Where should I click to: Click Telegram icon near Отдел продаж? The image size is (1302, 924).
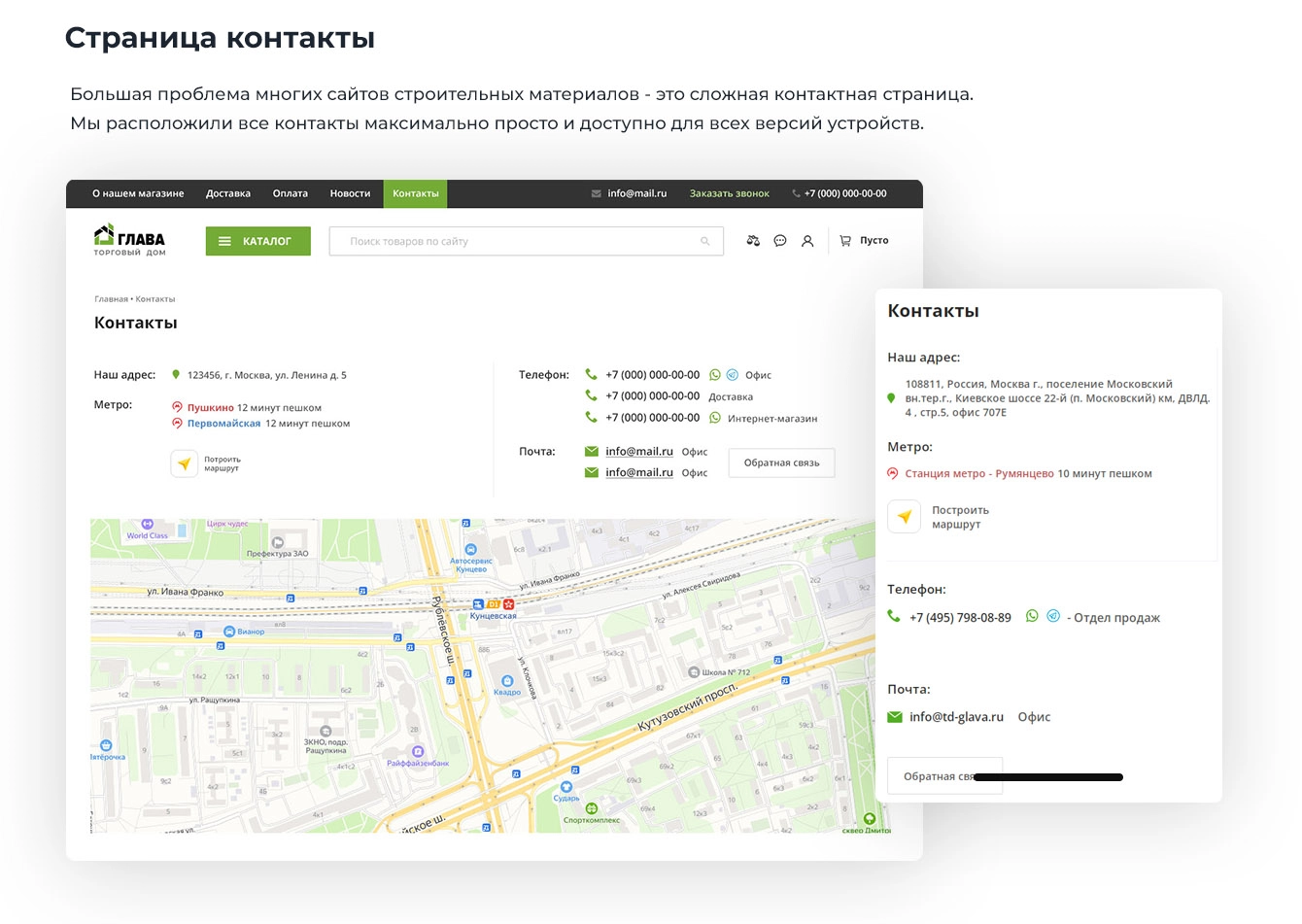tap(1053, 616)
